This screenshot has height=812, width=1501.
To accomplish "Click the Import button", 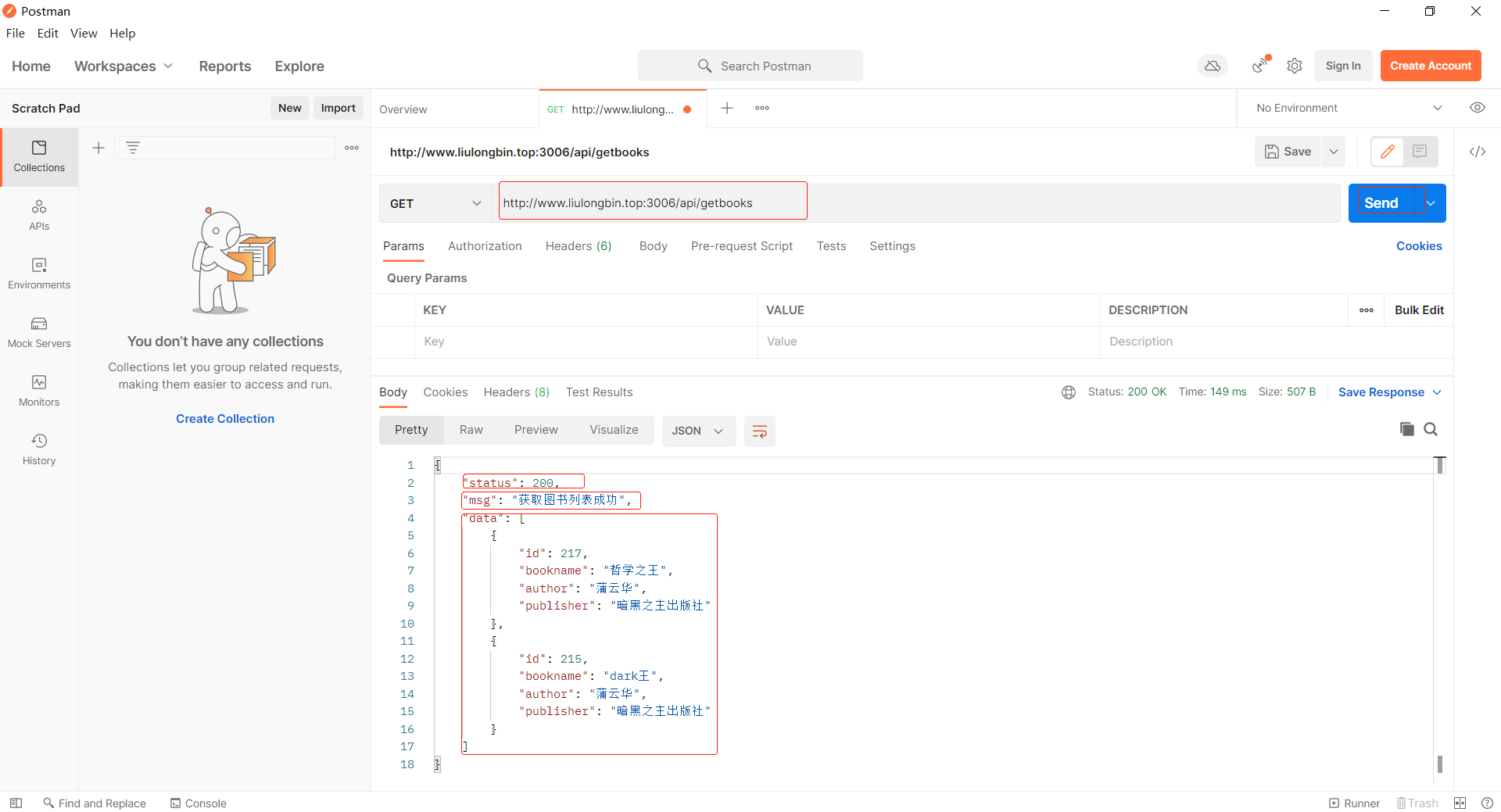I will coord(339,108).
